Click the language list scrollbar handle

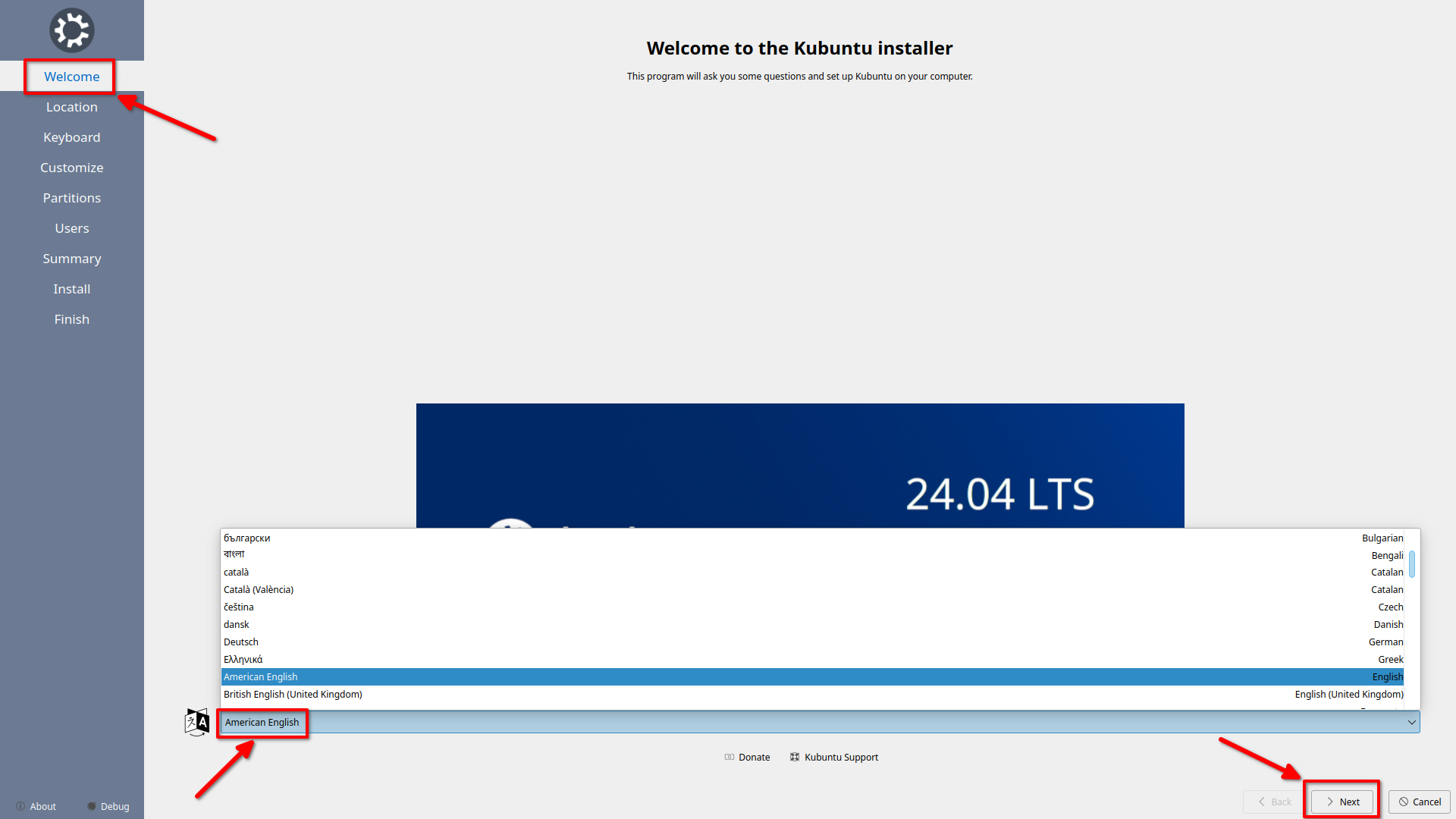(x=1412, y=563)
